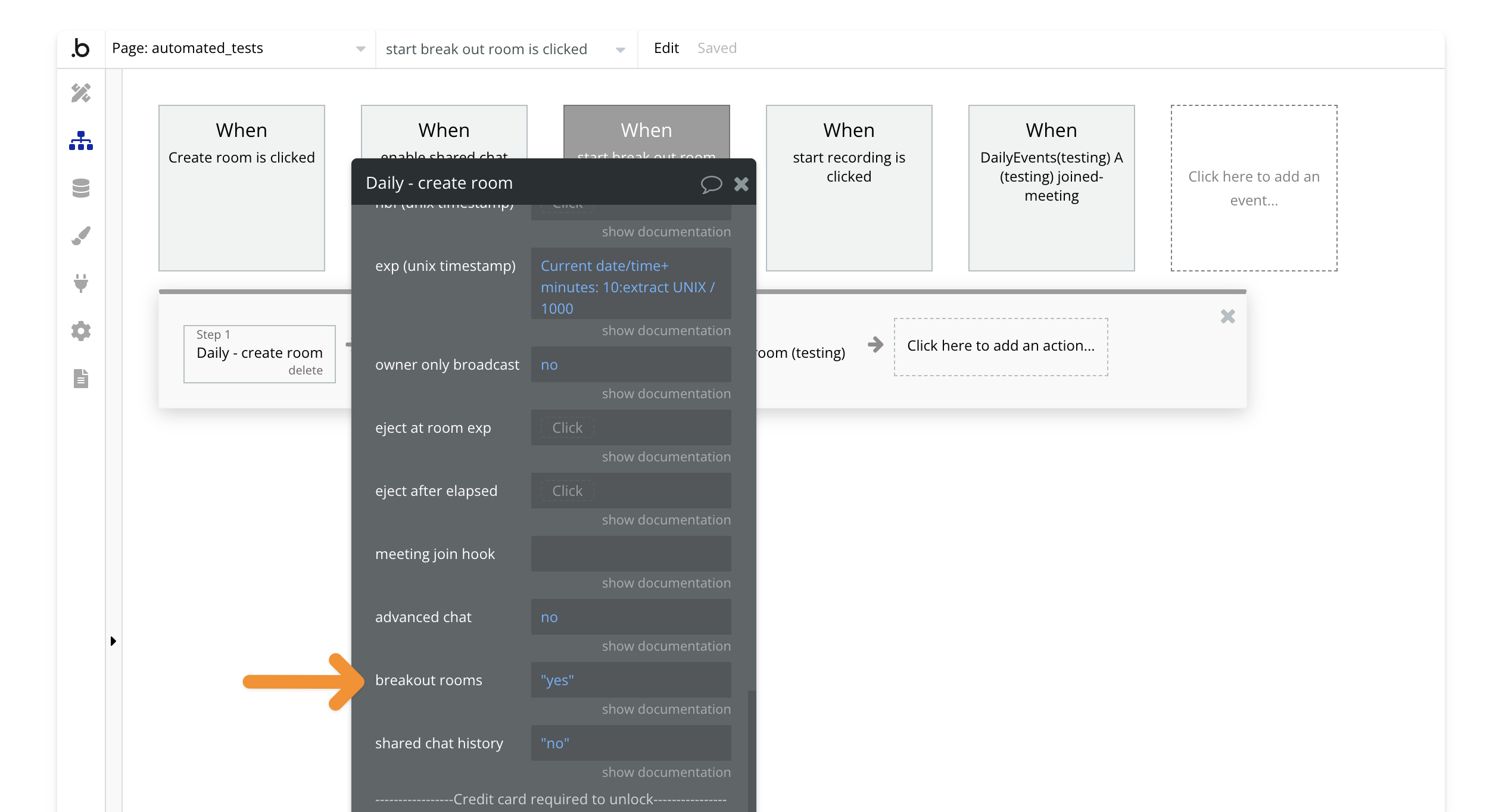Select the Workflow tab icon in sidebar
This screenshot has width=1502, height=812.
[x=81, y=140]
